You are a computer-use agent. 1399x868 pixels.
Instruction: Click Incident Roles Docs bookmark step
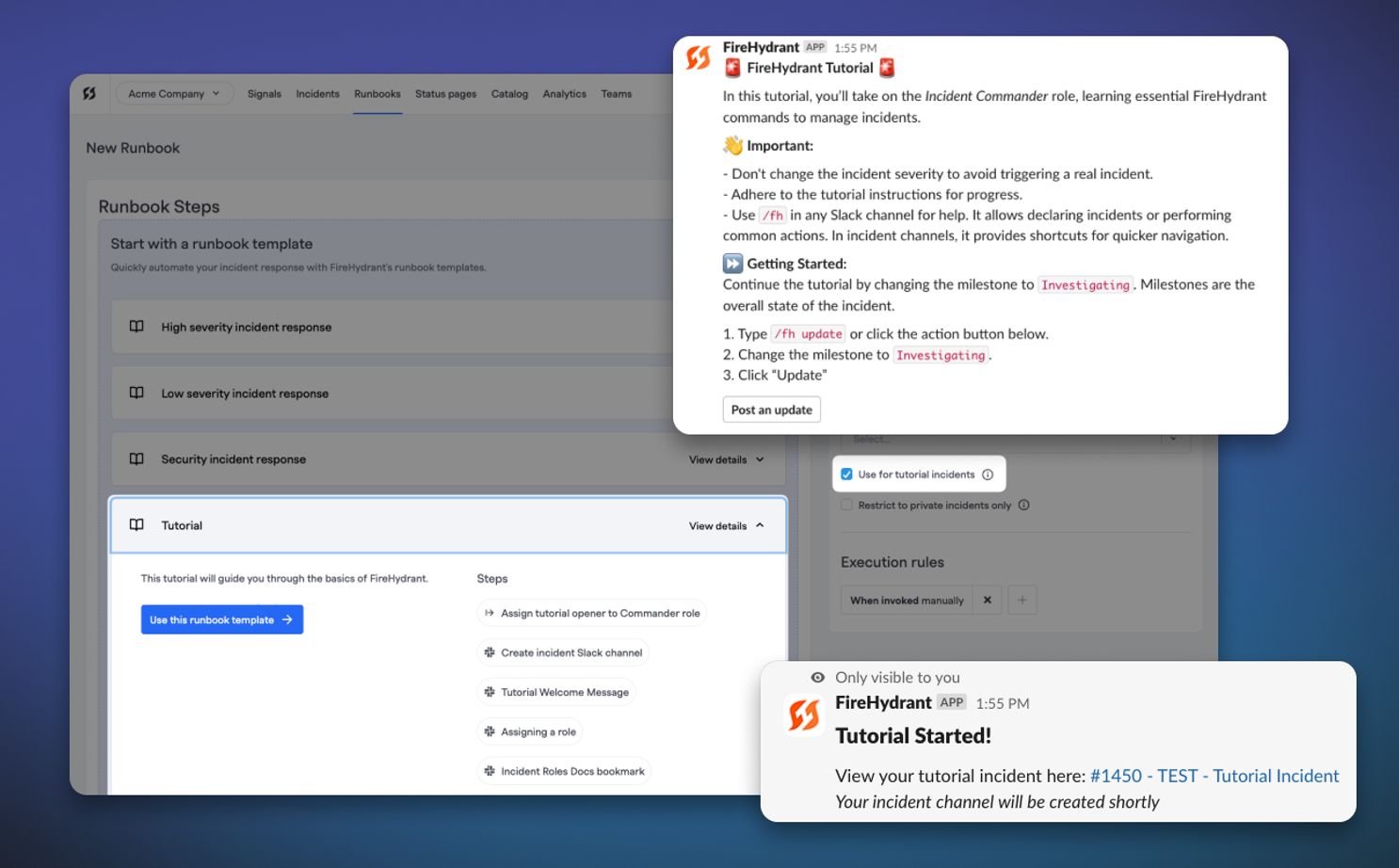point(564,771)
